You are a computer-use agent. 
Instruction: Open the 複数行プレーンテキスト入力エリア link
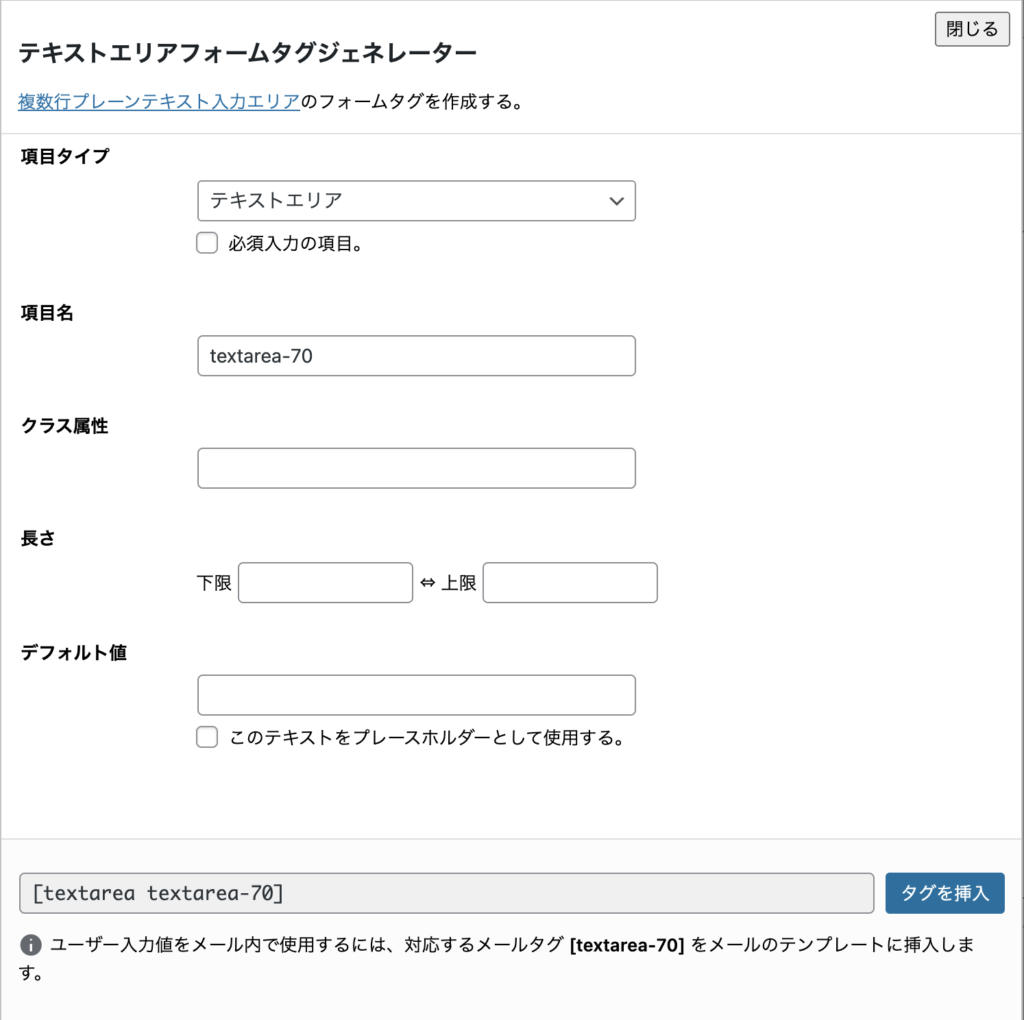[159, 101]
